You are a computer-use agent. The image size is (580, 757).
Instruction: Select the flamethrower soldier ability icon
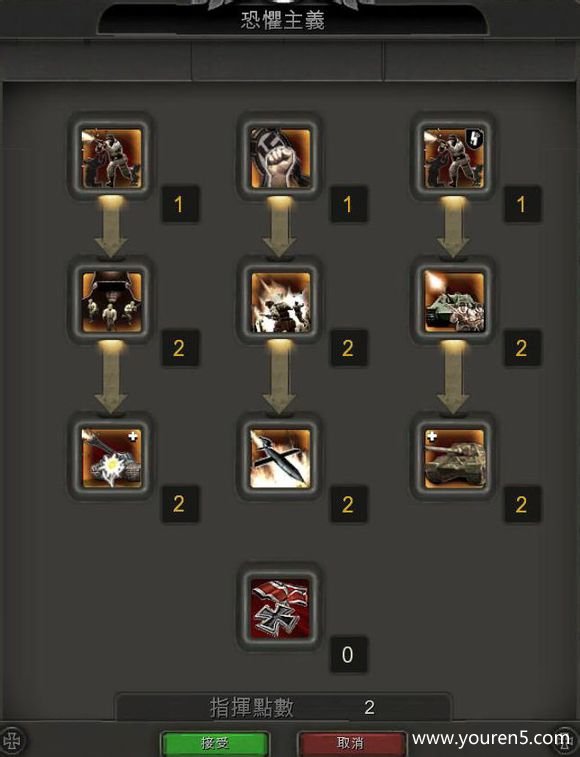pyautogui.click(x=111, y=157)
